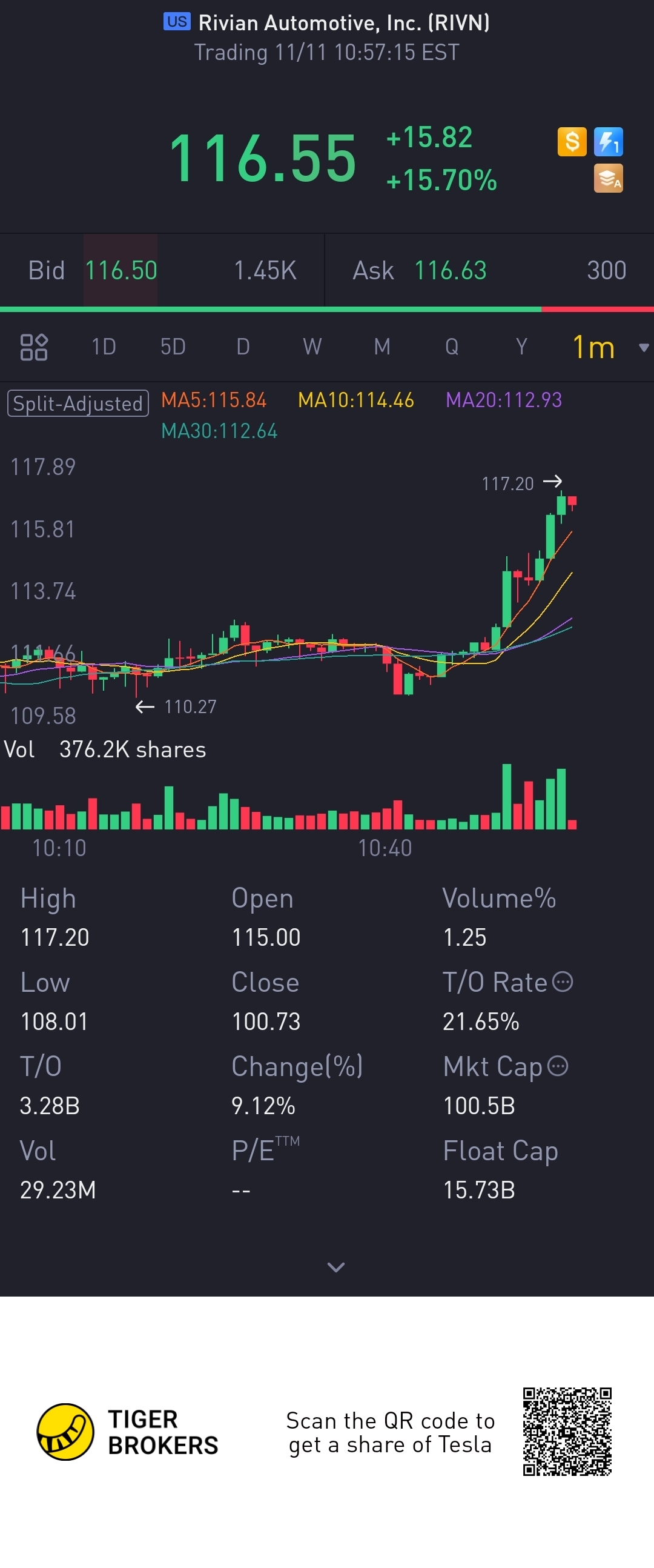This screenshot has width=654, height=1568.
Task: Click the green-red bid/ask ratio bar
Action: tap(326, 309)
